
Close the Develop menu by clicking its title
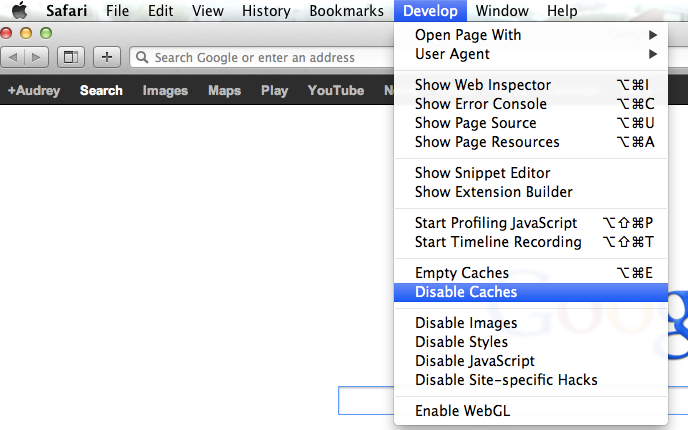(430, 11)
